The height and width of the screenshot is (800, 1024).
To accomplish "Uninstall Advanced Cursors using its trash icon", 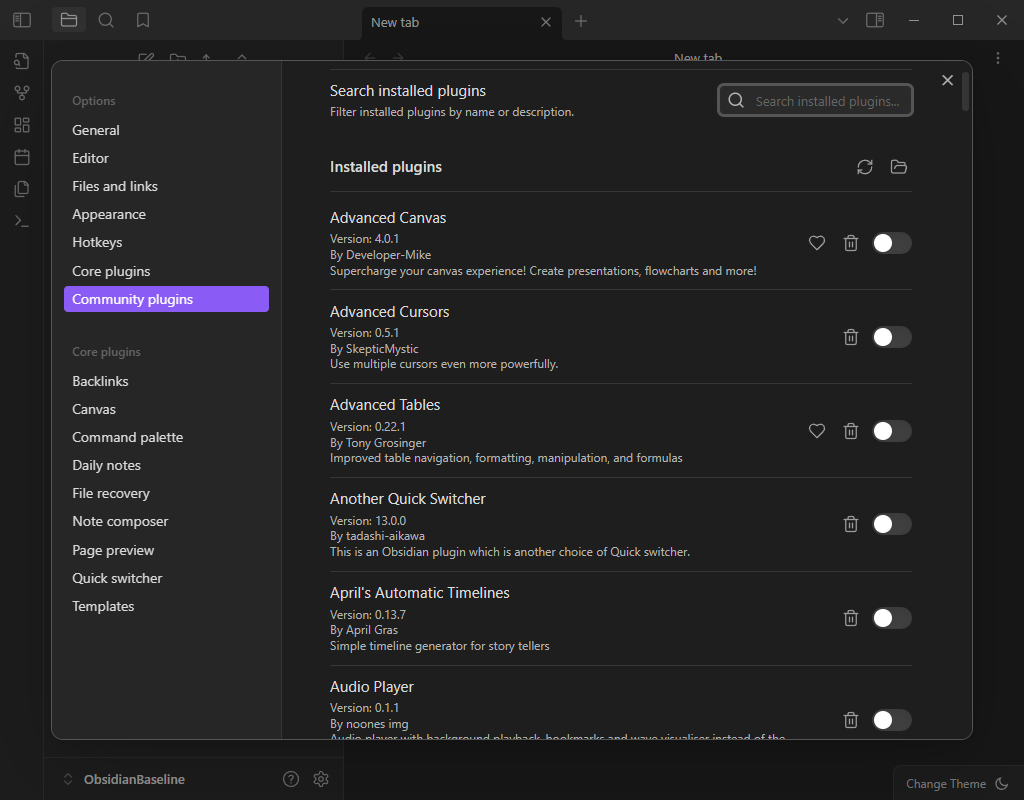I will click(850, 337).
